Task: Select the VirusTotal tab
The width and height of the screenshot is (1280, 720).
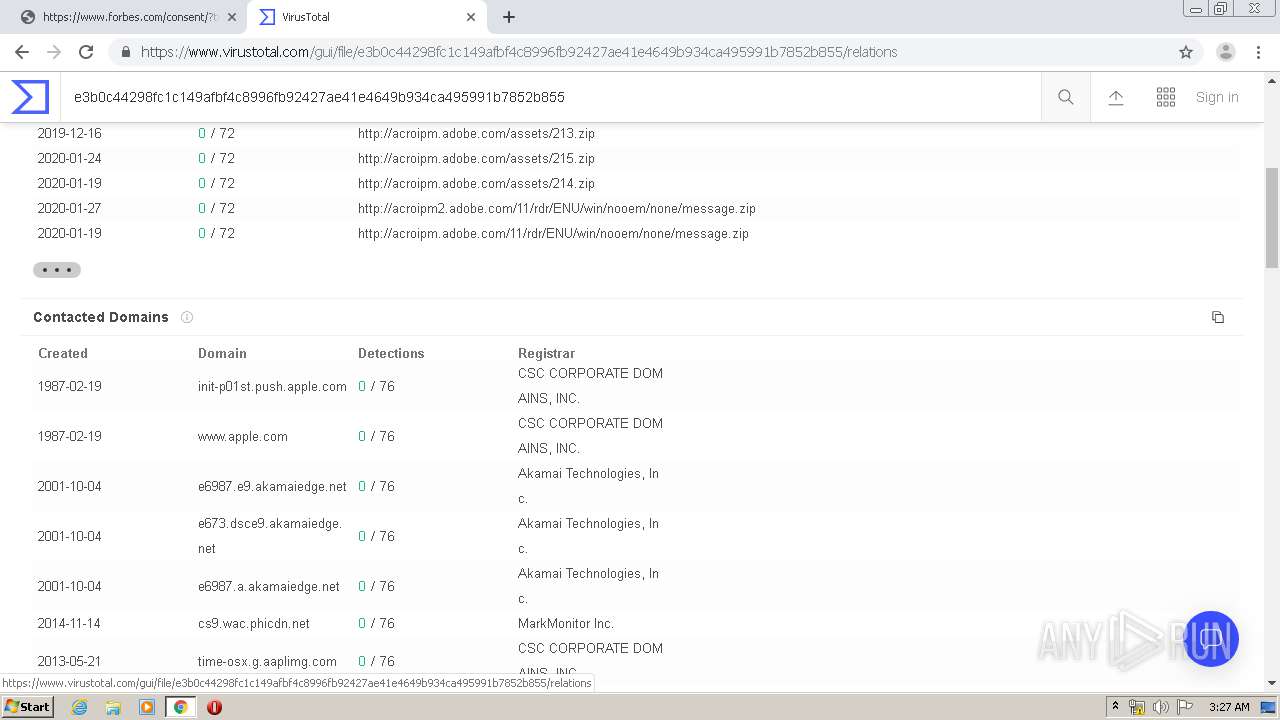Action: [x=367, y=17]
